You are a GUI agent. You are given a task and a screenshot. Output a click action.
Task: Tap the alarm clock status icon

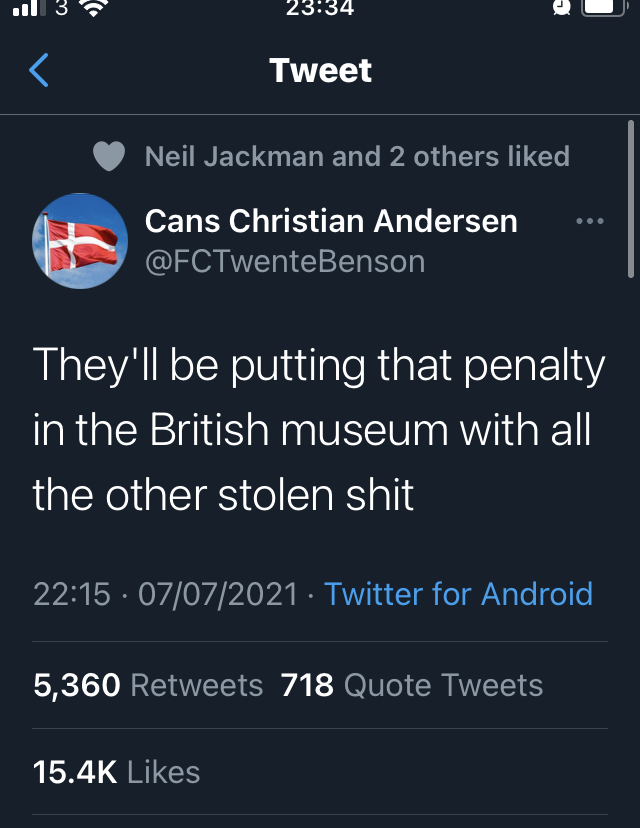(x=564, y=8)
